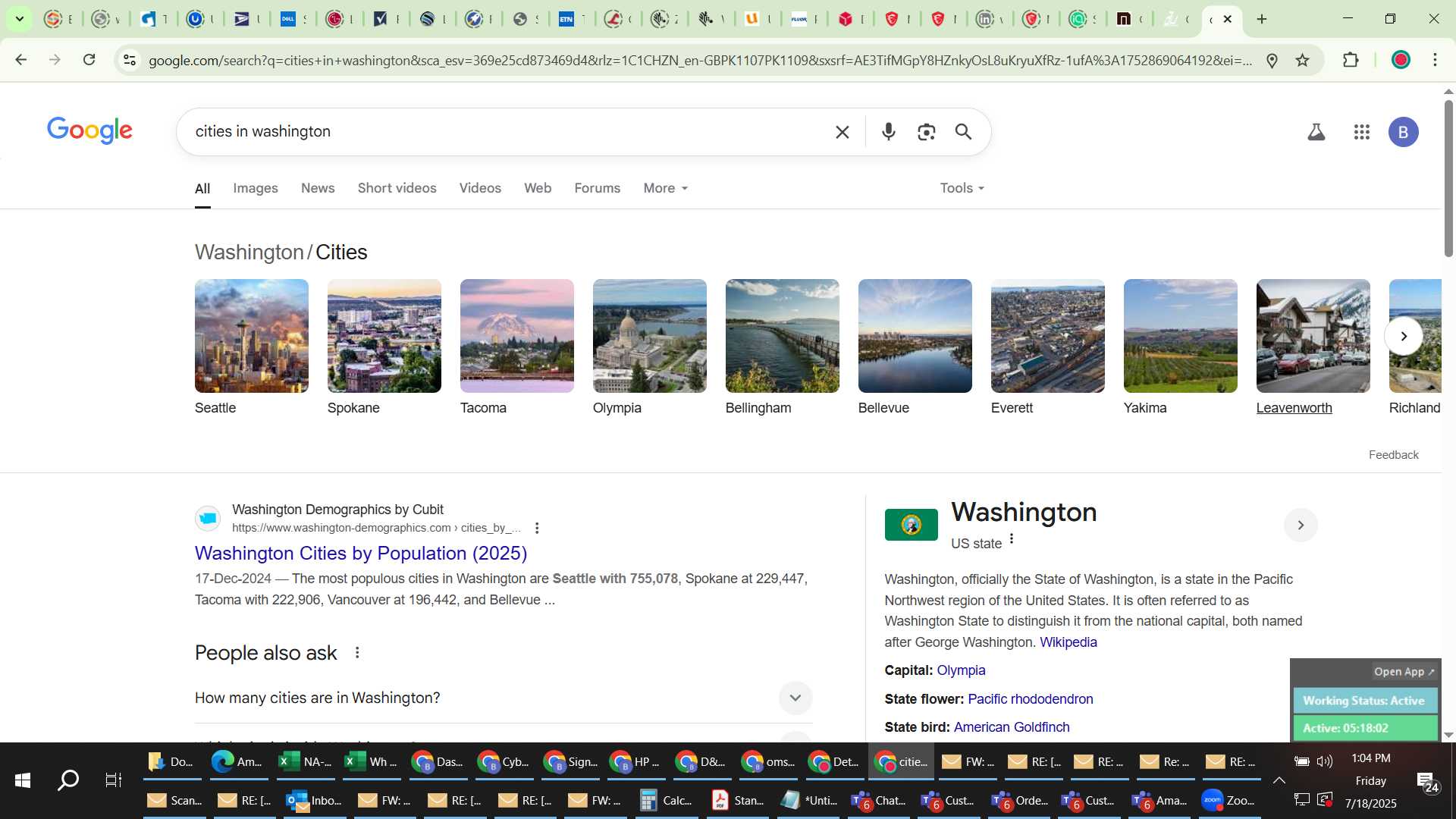Submit search with magnifying glass icon
The image size is (1456, 819).
[963, 132]
